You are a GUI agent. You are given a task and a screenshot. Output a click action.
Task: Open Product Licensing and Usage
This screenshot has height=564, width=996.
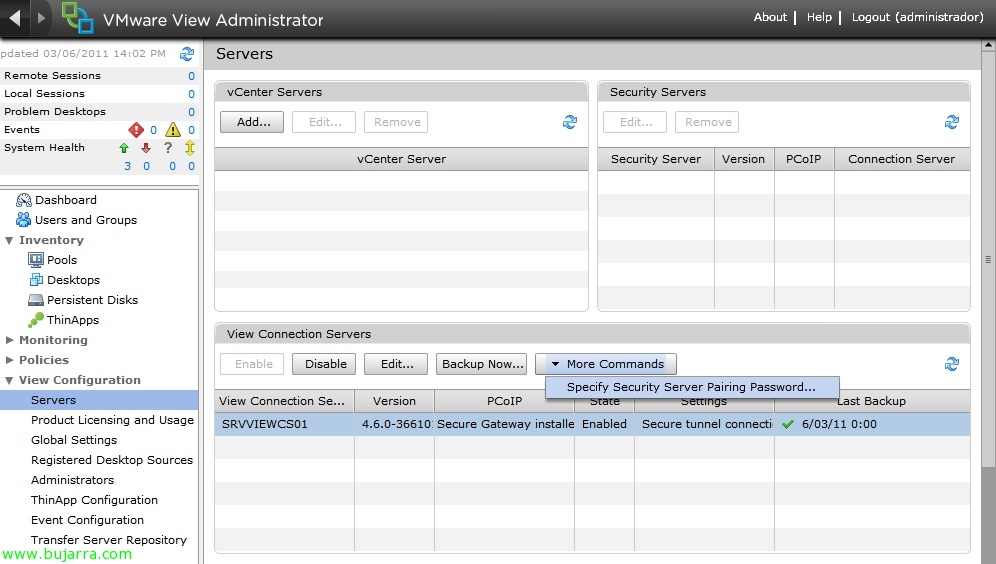tap(112, 420)
